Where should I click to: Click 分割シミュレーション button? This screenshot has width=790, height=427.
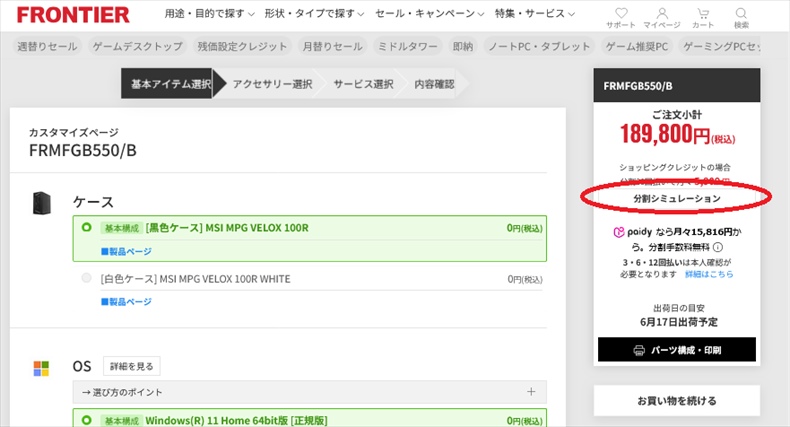click(677, 198)
